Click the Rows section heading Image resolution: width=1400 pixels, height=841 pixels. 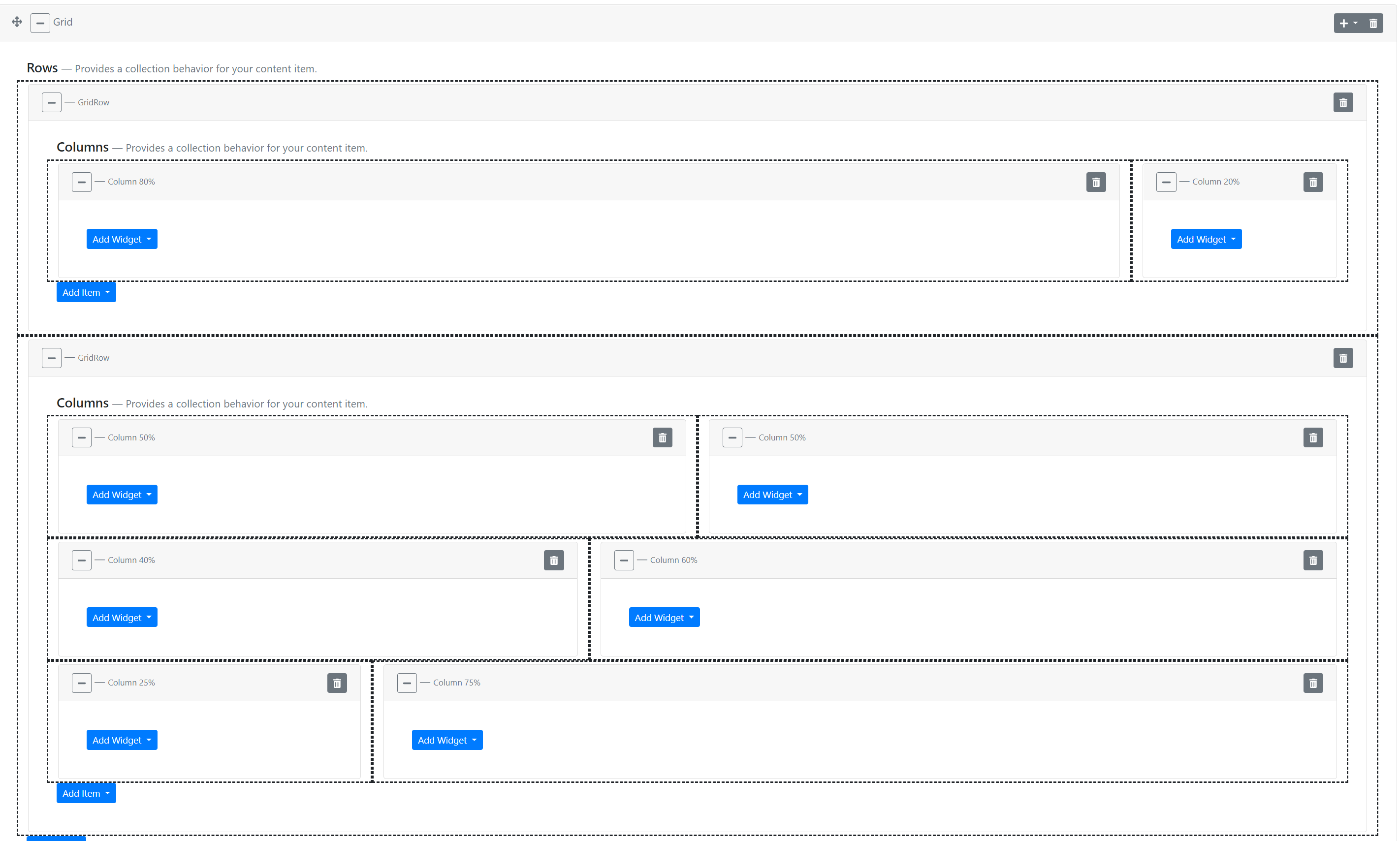coord(42,68)
